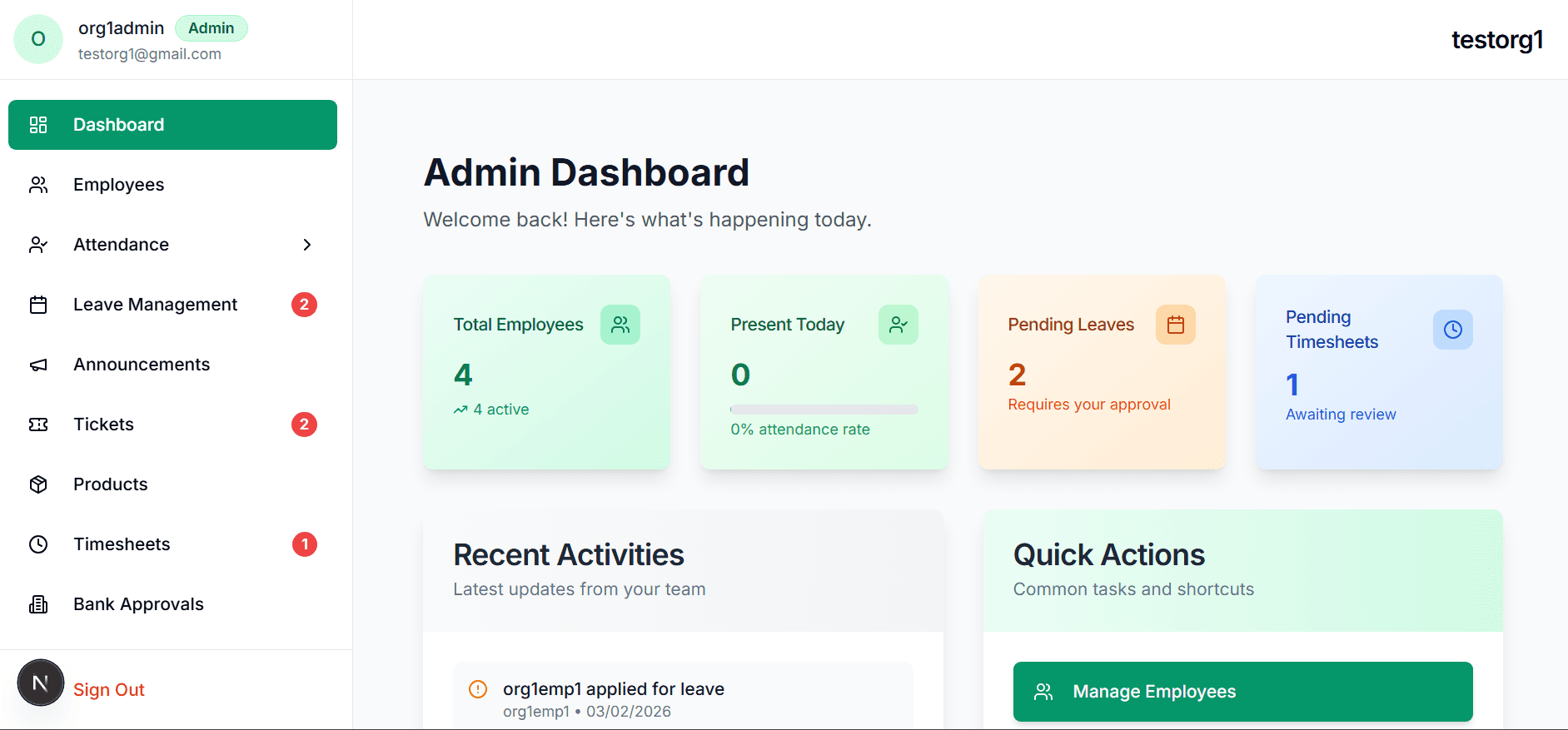Click the Dashboard grid icon in sidebar
Viewport: 1568px width, 730px height.
[38, 125]
